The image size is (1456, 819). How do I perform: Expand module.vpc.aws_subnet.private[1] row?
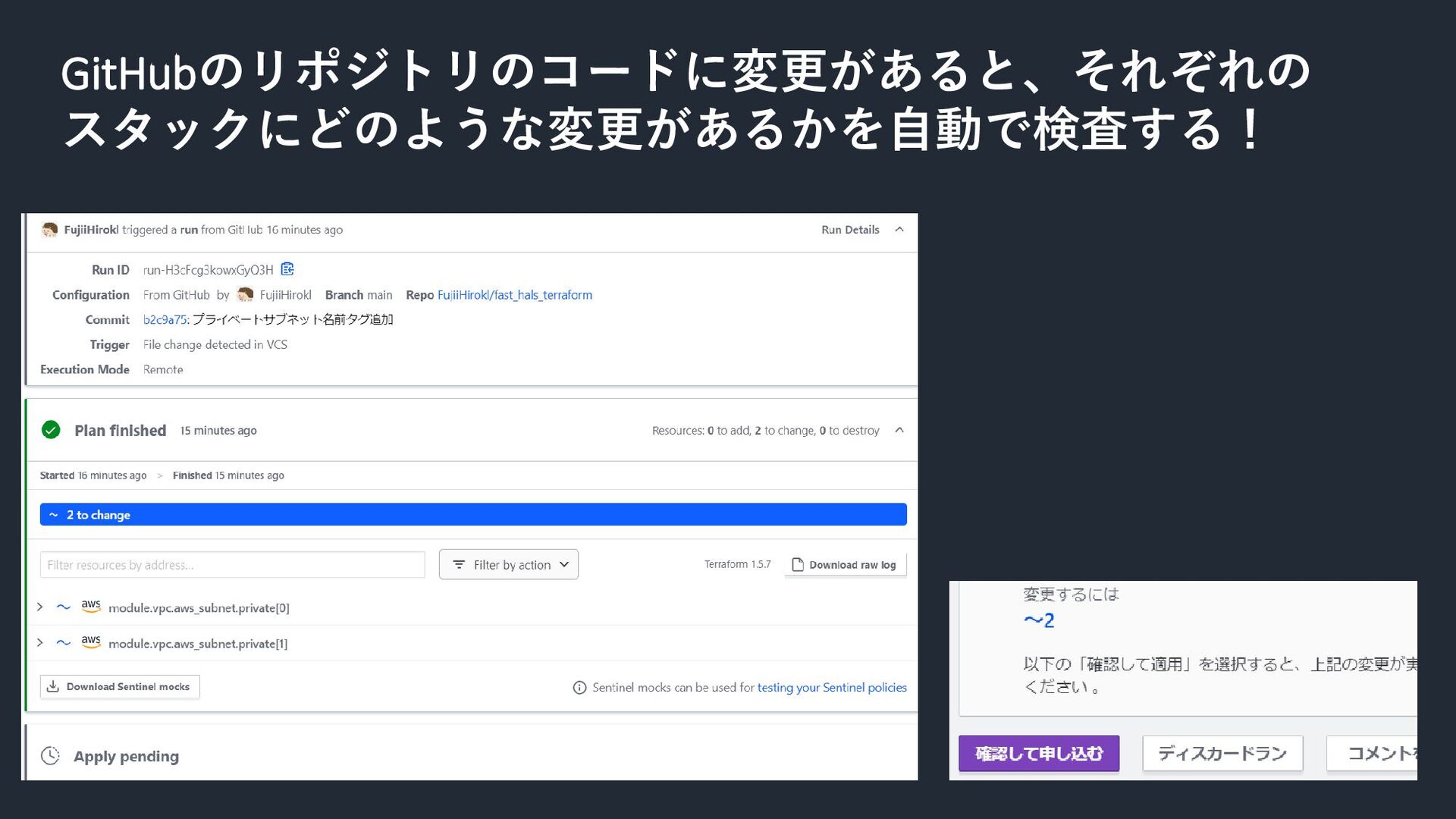click(40, 642)
